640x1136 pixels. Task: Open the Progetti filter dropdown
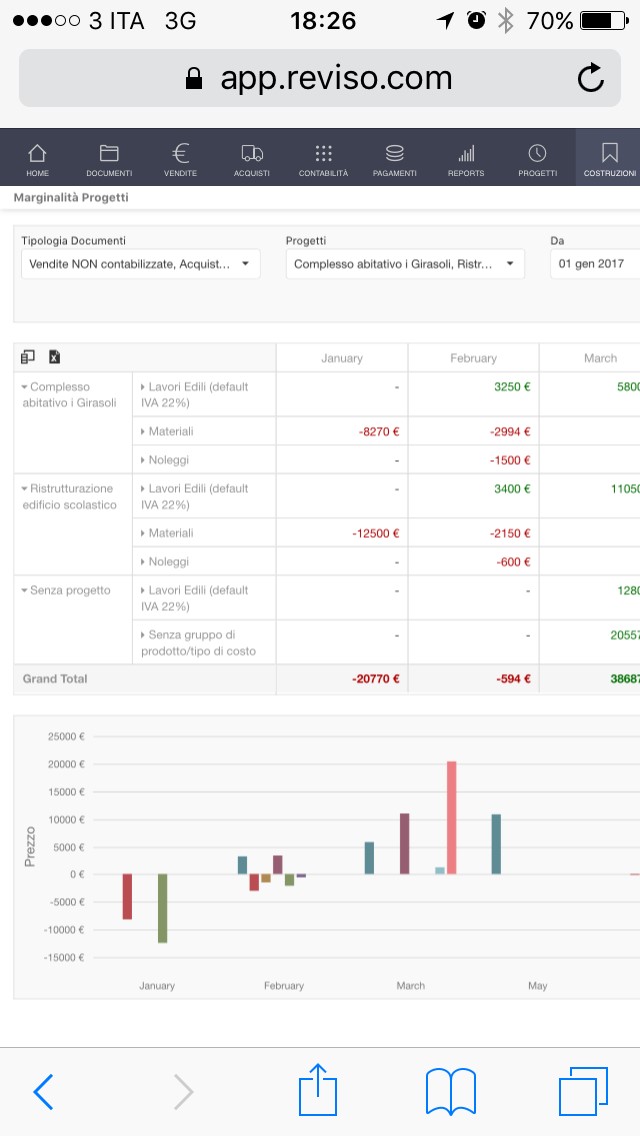pos(405,264)
